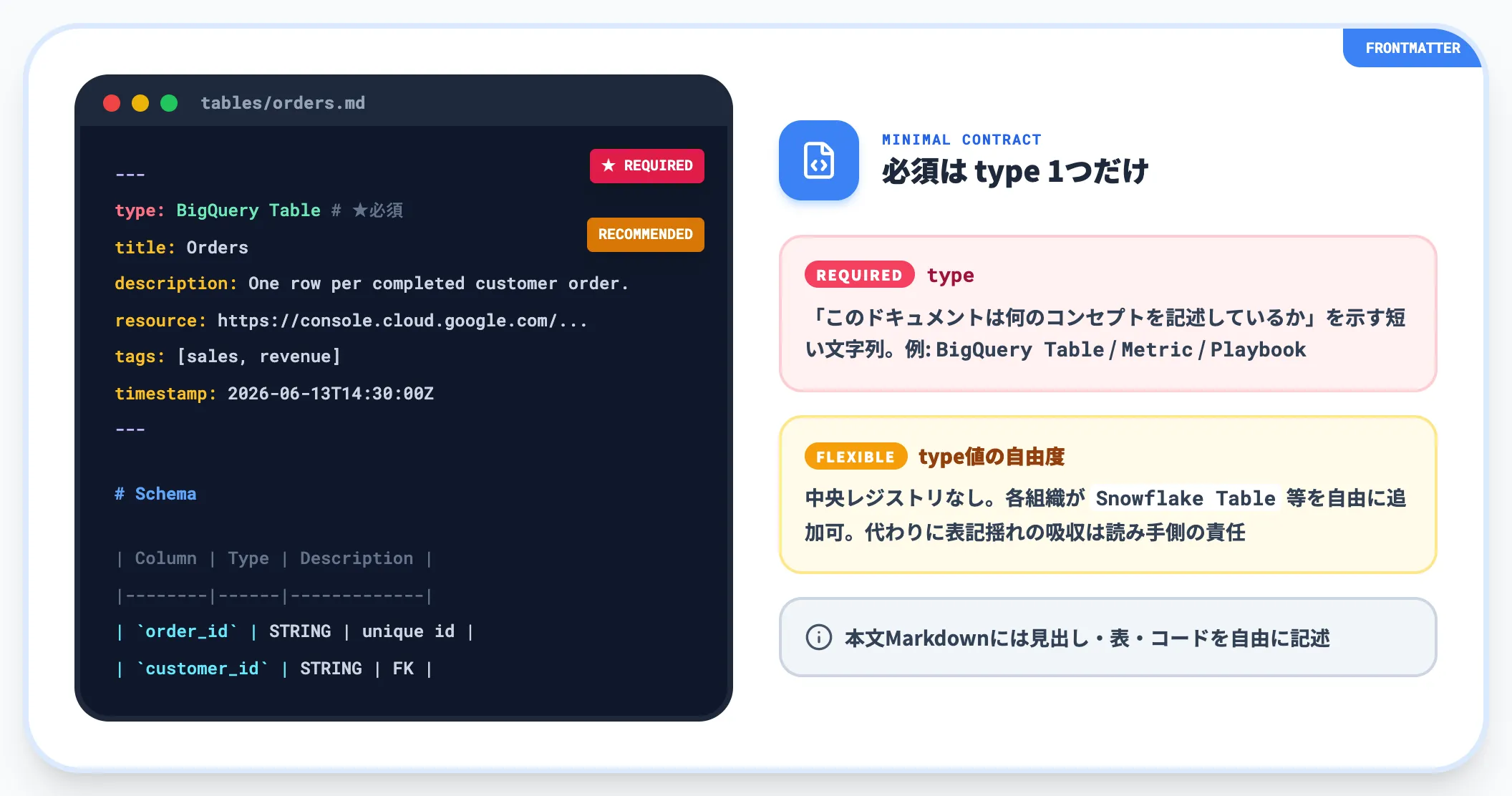Viewport: 1512px width, 796px height.
Task: Click the yellow window dot
Action: [x=140, y=103]
